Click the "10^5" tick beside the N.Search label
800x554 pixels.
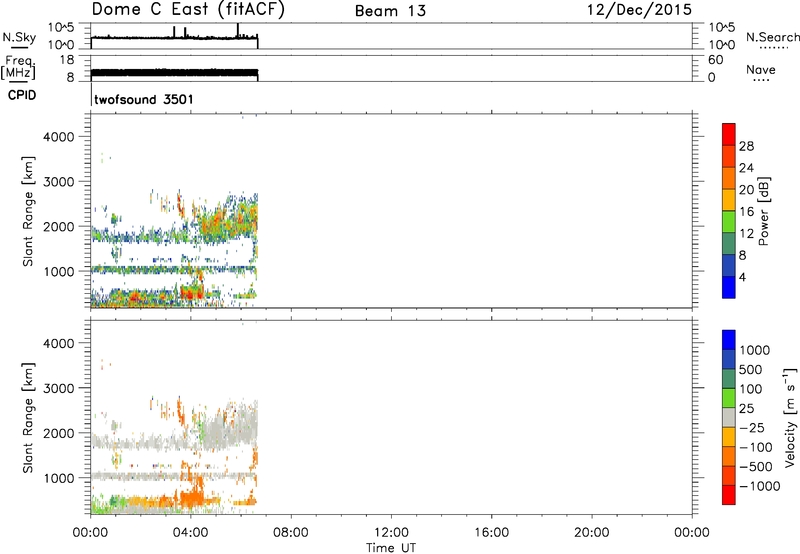coord(721,28)
